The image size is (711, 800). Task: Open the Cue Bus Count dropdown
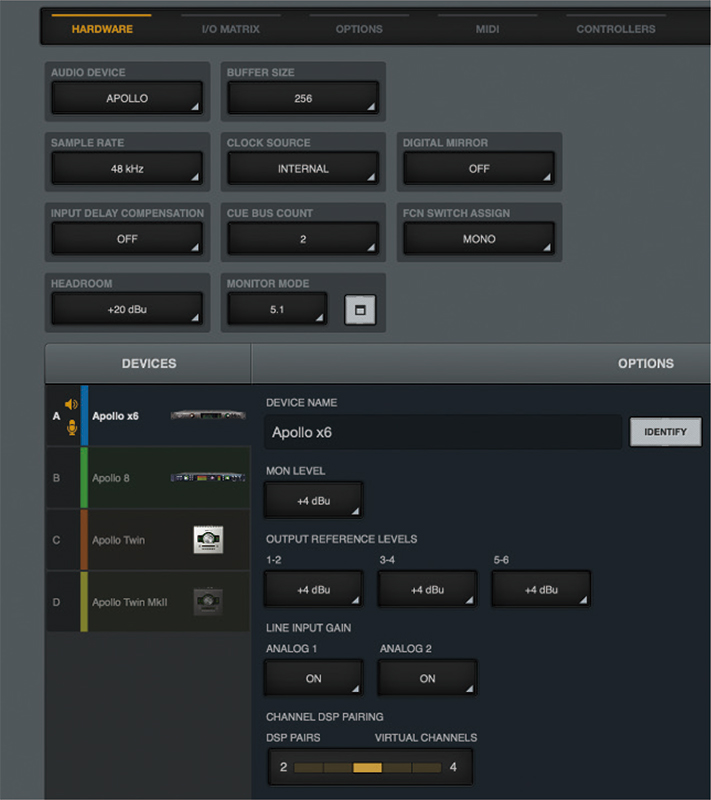coord(303,239)
